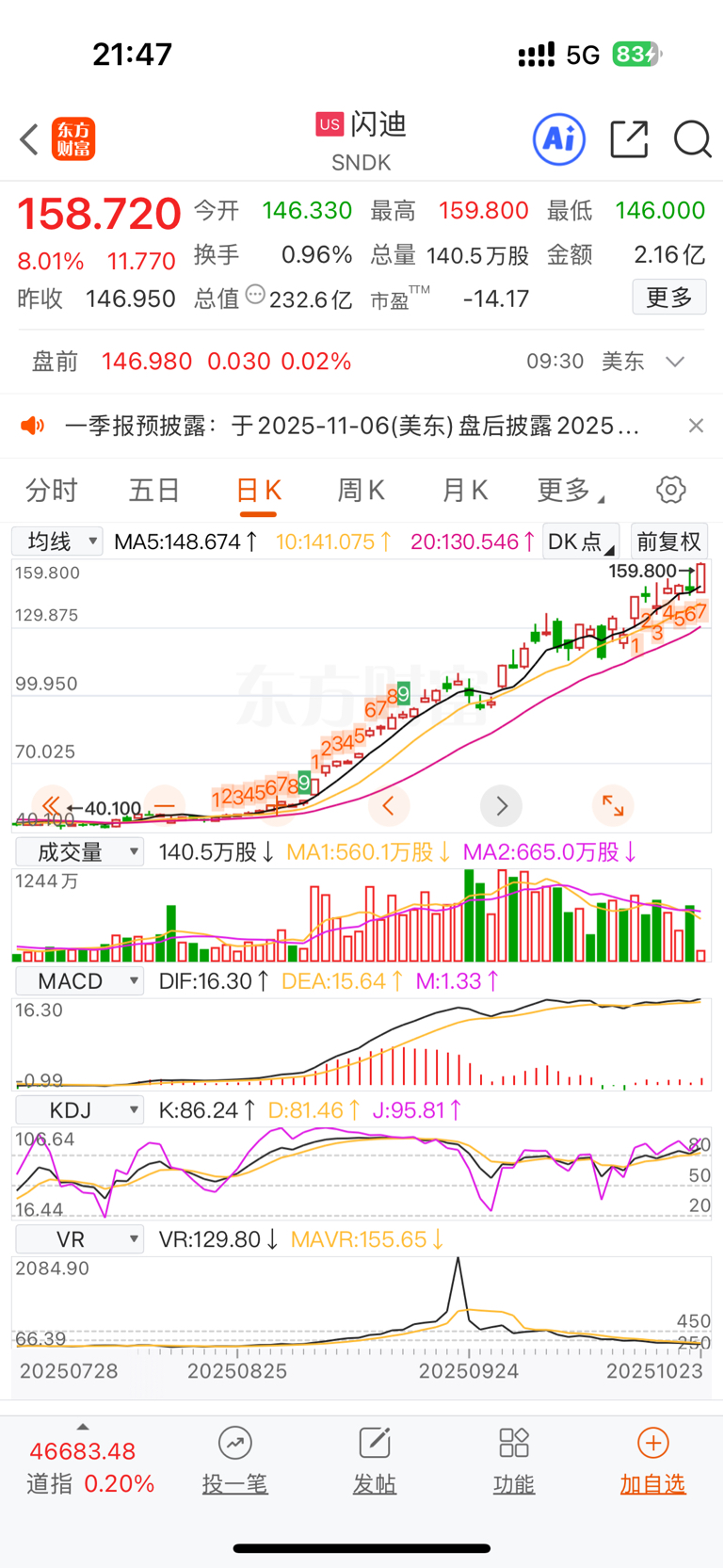Switch to the 周K tab
The image size is (724, 1568).
[361, 490]
